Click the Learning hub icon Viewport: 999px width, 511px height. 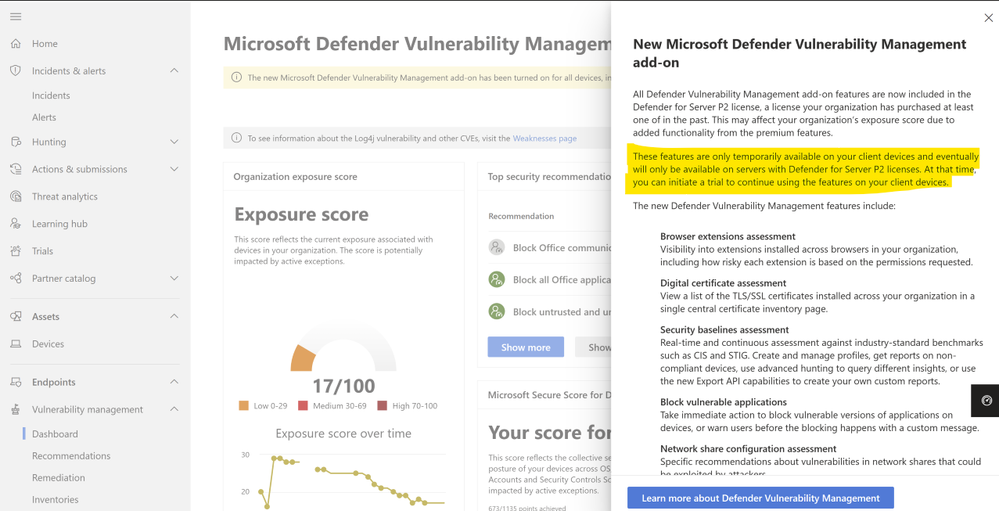[15, 224]
